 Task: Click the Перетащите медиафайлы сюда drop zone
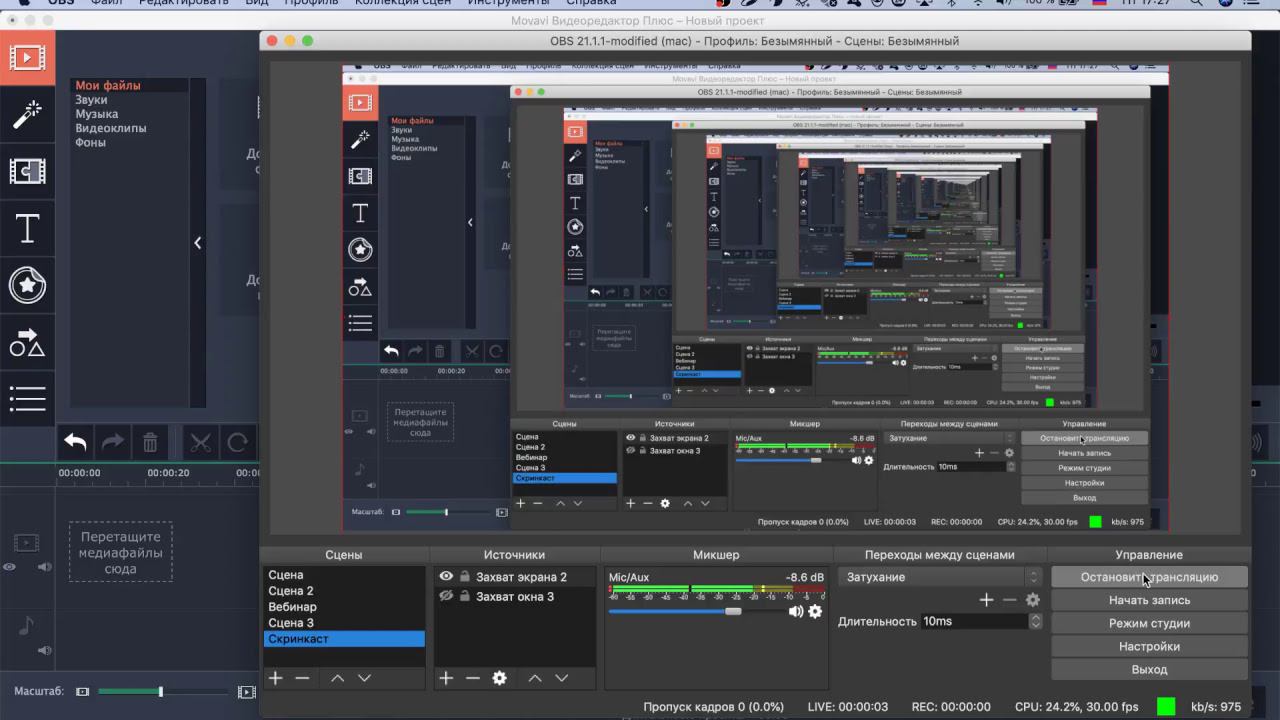120,553
